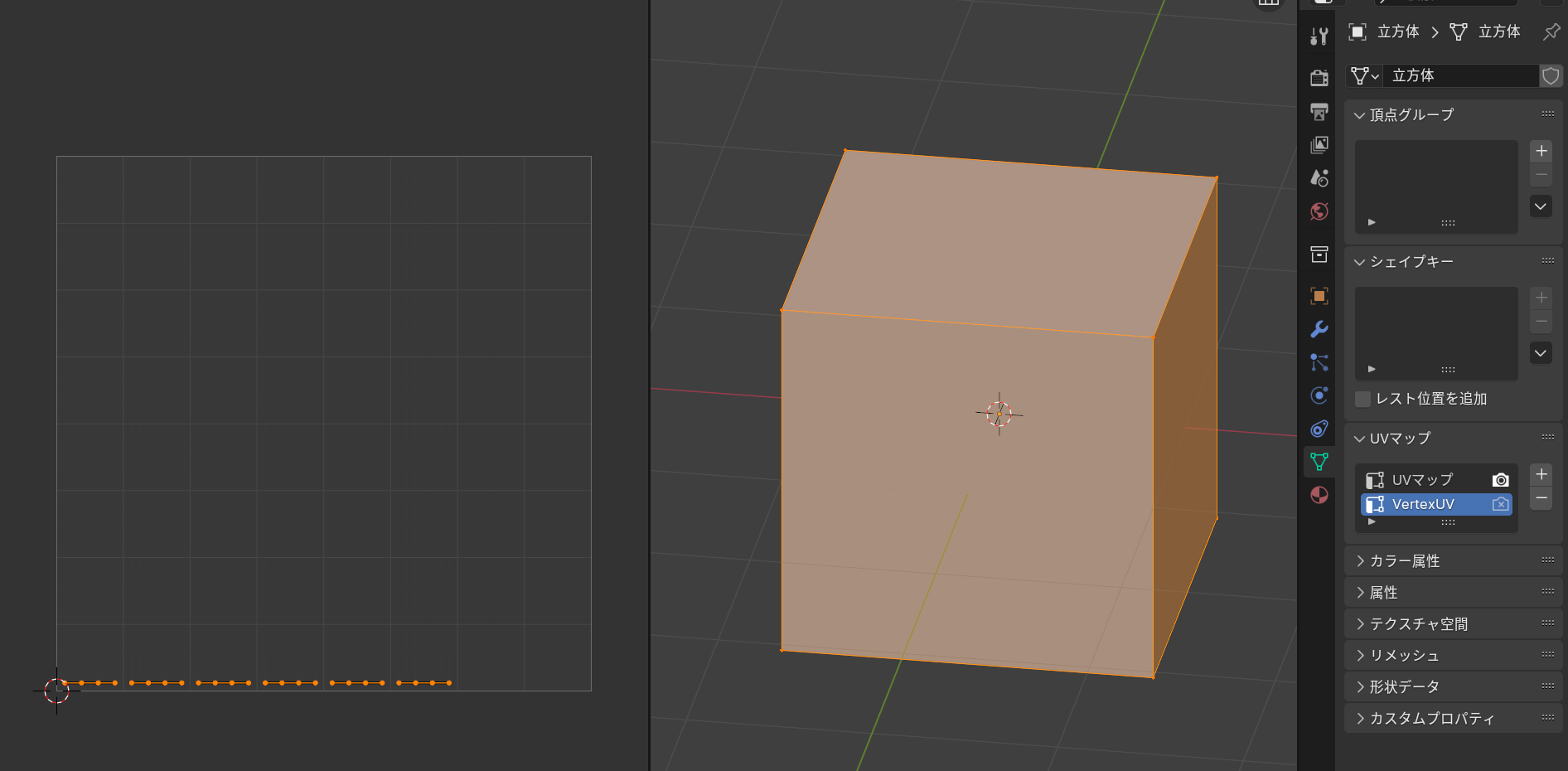
Task: Open the Object Constraints tab
Action: tap(1319, 429)
